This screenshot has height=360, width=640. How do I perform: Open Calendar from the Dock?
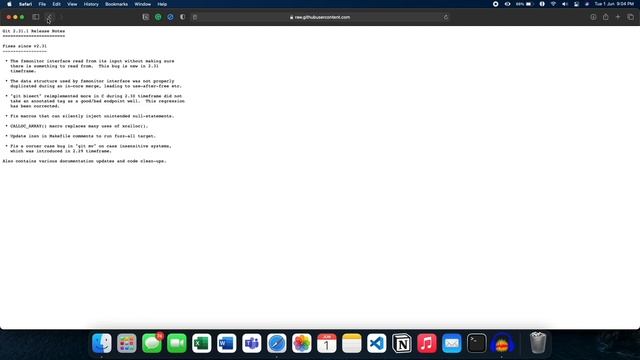(327, 343)
